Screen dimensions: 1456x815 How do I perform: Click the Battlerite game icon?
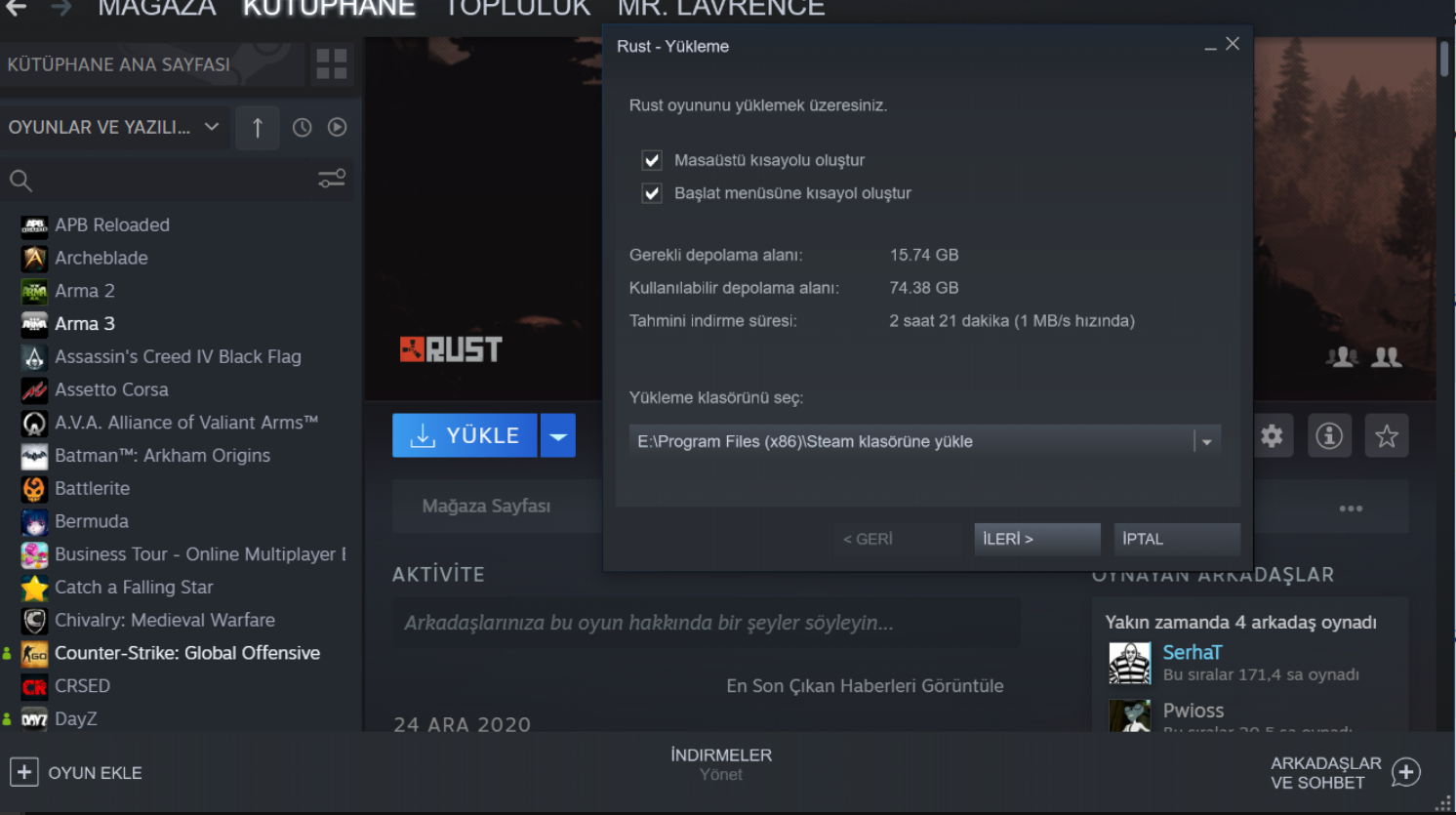pos(34,489)
